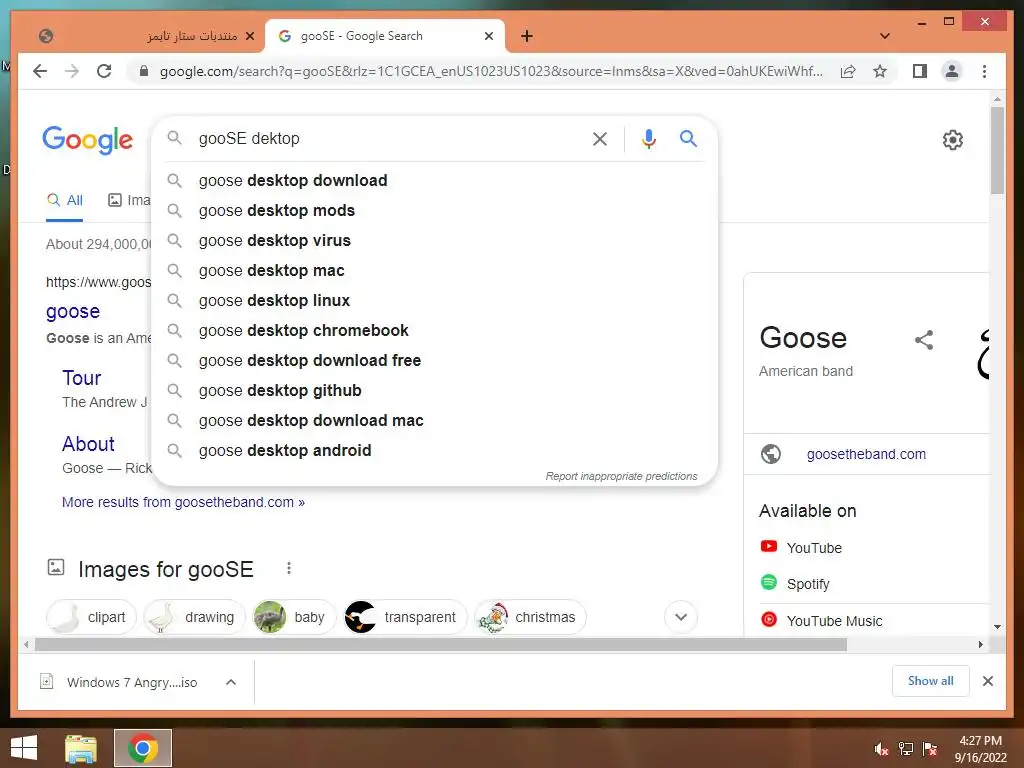This screenshot has height=768, width=1024.
Task: Start voice search with the microphone
Action: (648, 138)
